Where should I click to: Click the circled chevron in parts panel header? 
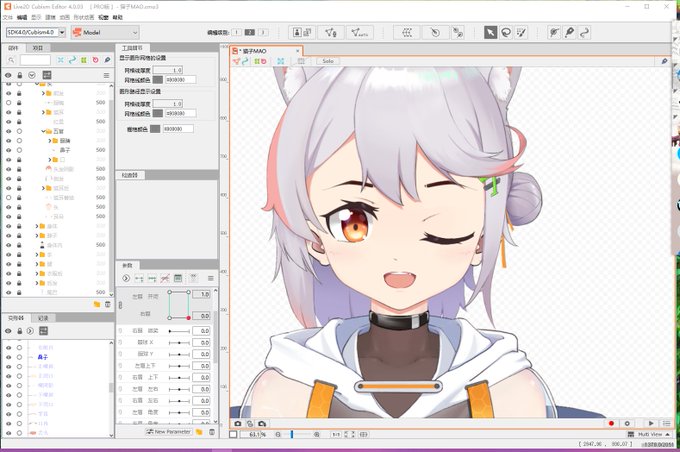(32, 75)
